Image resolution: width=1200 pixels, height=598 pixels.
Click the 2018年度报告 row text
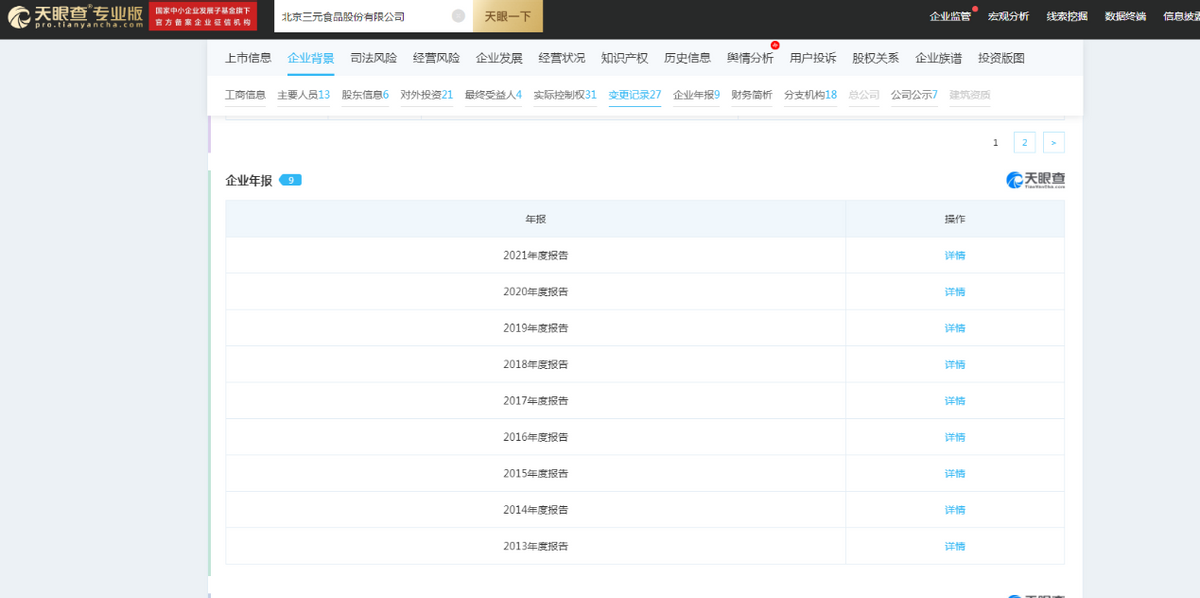tap(536, 364)
